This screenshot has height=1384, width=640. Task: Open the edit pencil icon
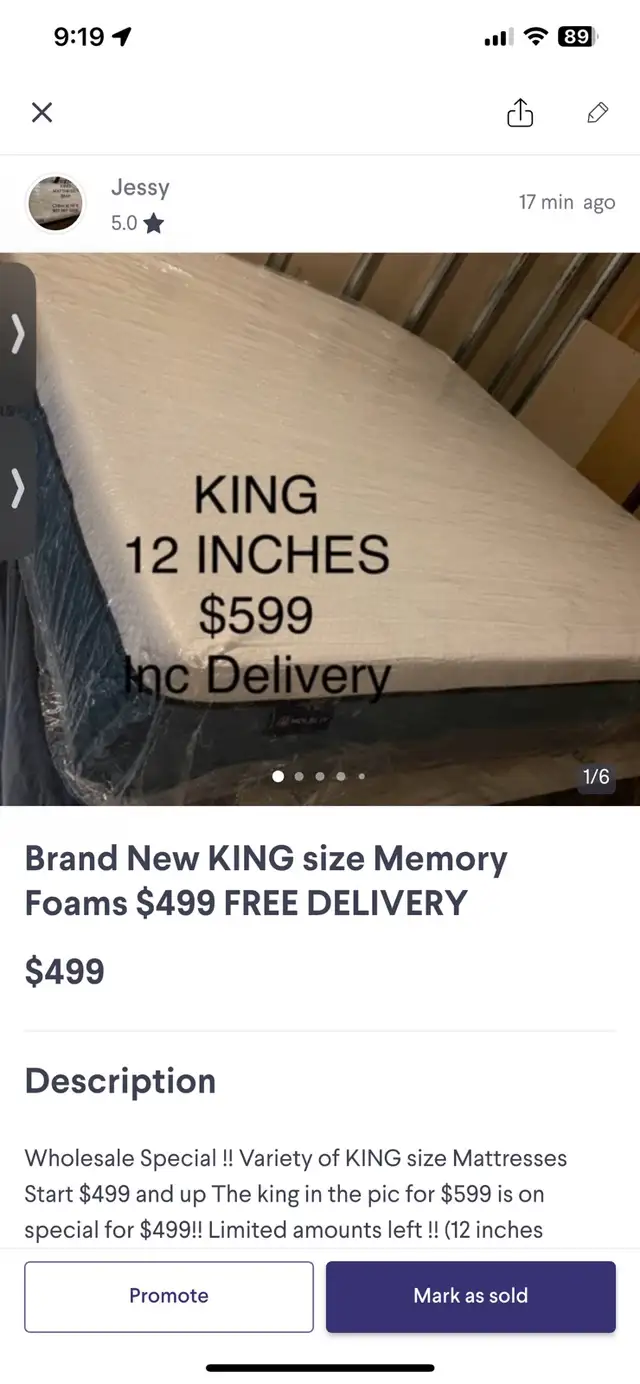598,113
